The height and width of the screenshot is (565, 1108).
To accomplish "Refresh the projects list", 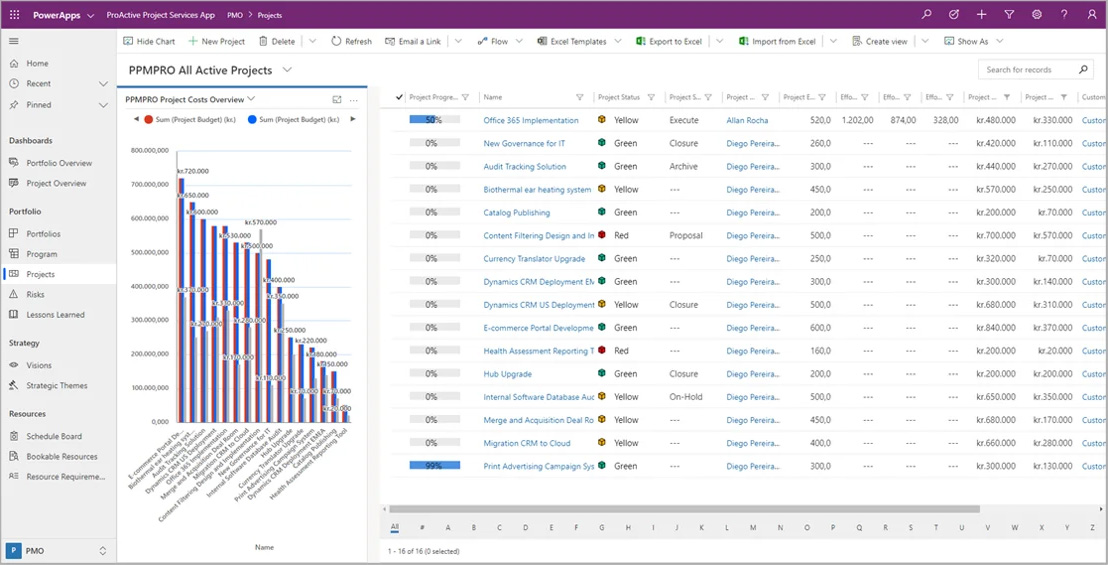I will (x=351, y=42).
